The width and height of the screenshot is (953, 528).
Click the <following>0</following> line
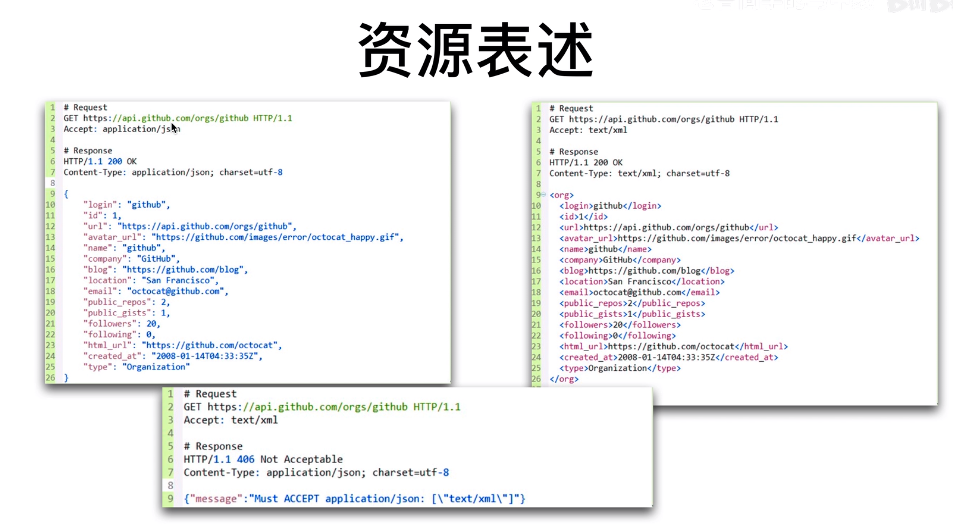click(618, 336)
